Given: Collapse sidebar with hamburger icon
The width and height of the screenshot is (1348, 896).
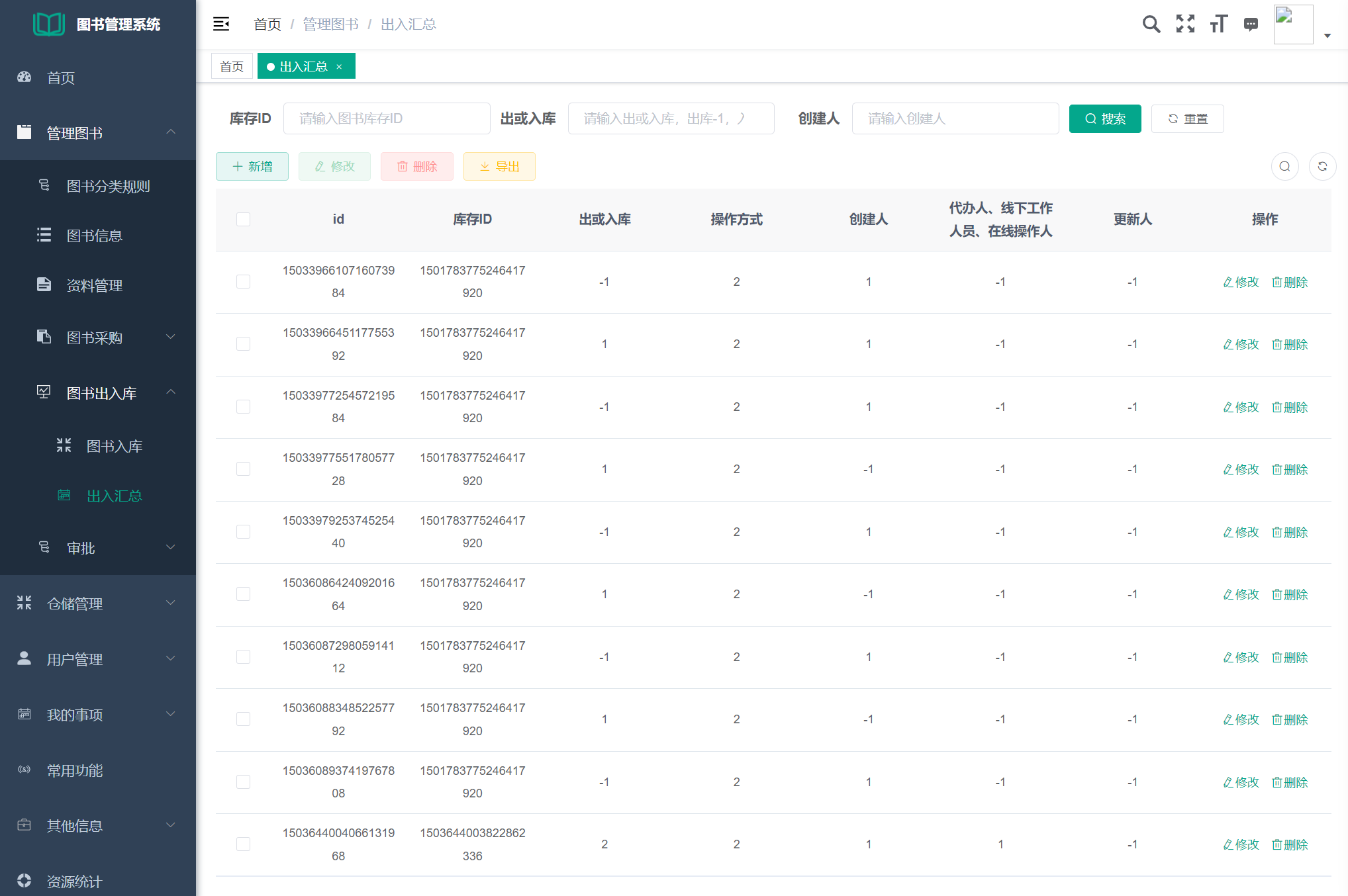Looking at the screenshot, I should click(221, 24).
